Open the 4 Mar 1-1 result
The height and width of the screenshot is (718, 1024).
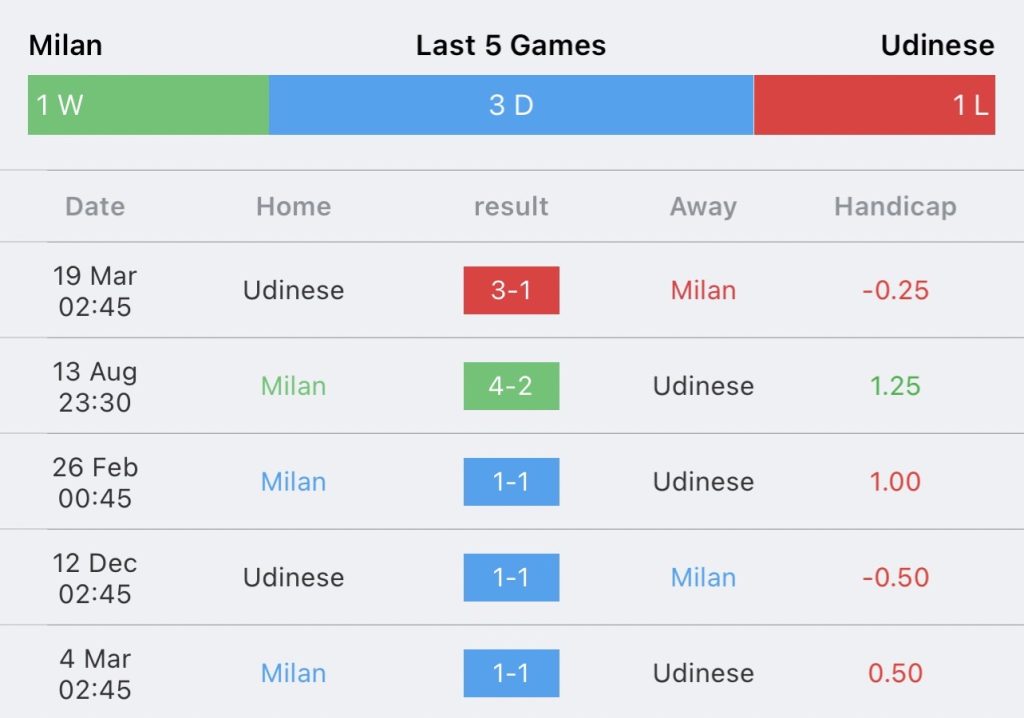(511, 673)
